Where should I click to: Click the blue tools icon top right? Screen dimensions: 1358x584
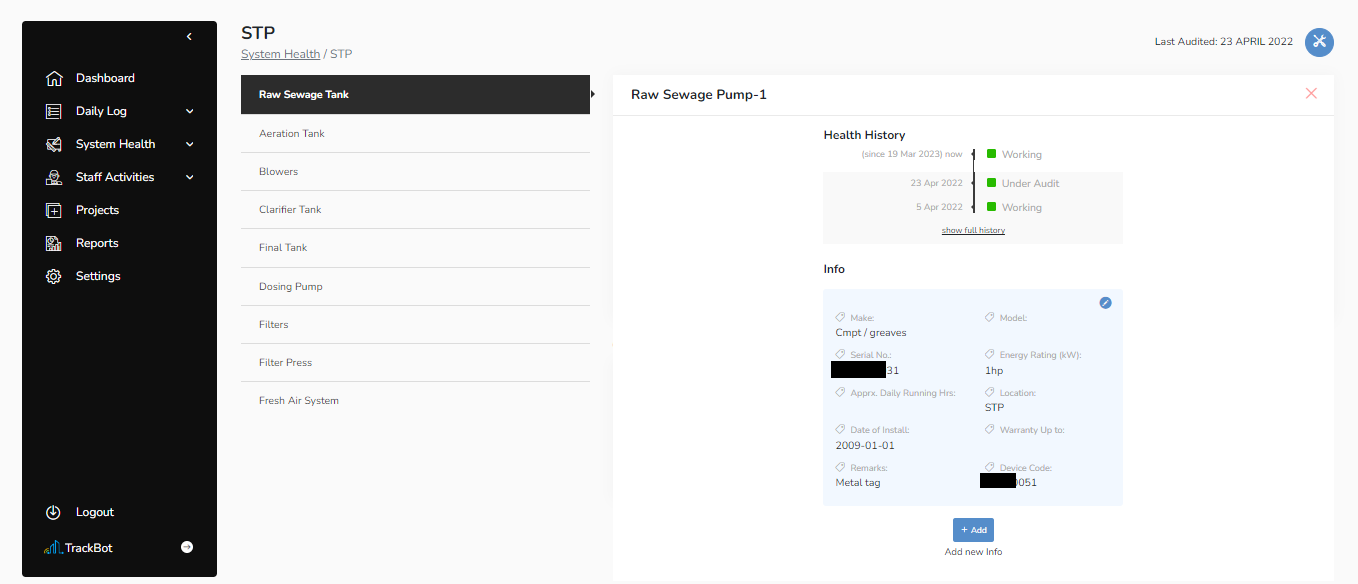point(1319,42)
